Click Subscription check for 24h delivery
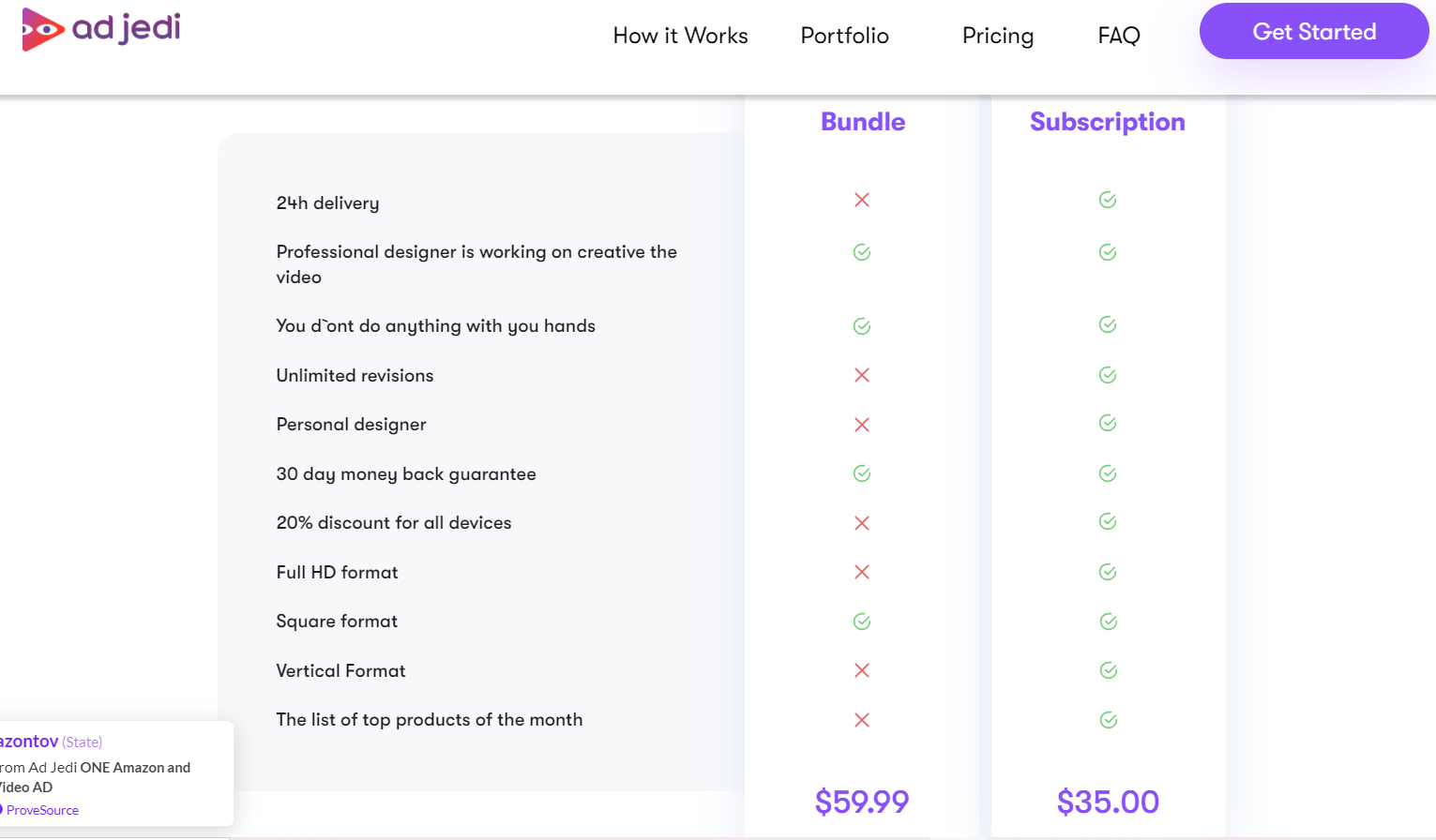Screen dimensions: 1436x840 pos(1108,200)
